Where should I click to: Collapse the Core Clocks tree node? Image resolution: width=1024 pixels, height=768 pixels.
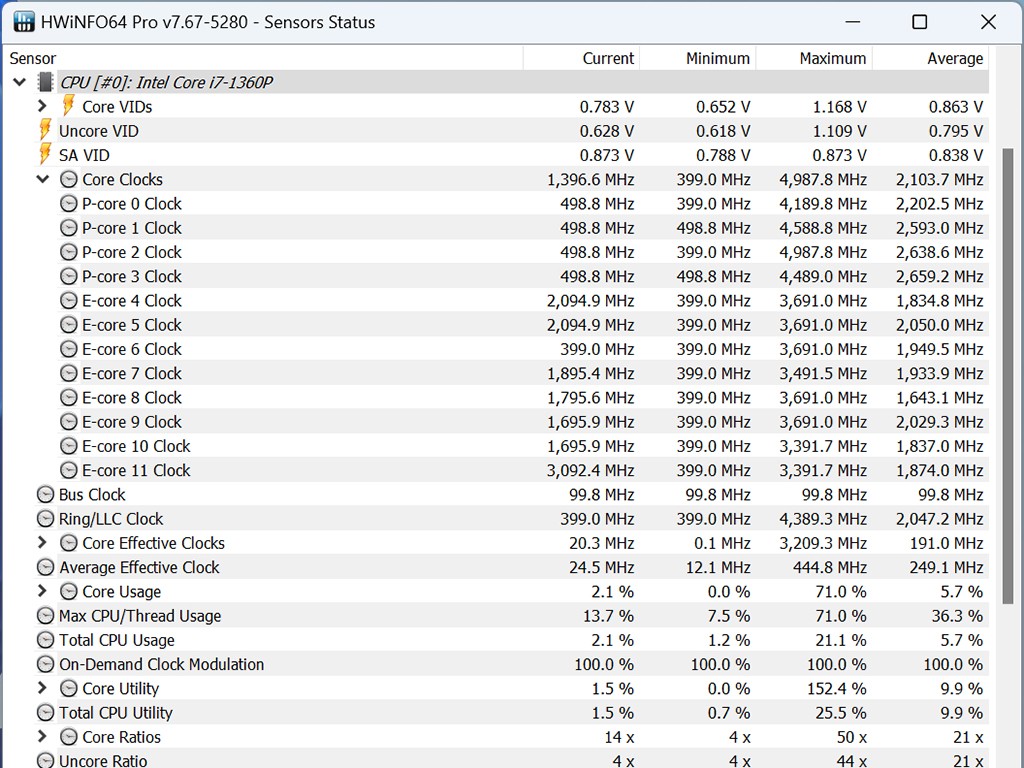42,179
